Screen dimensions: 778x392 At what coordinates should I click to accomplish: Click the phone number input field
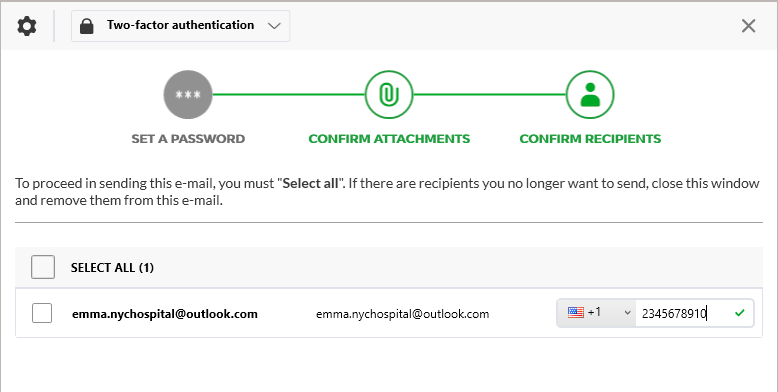[695, 313]
